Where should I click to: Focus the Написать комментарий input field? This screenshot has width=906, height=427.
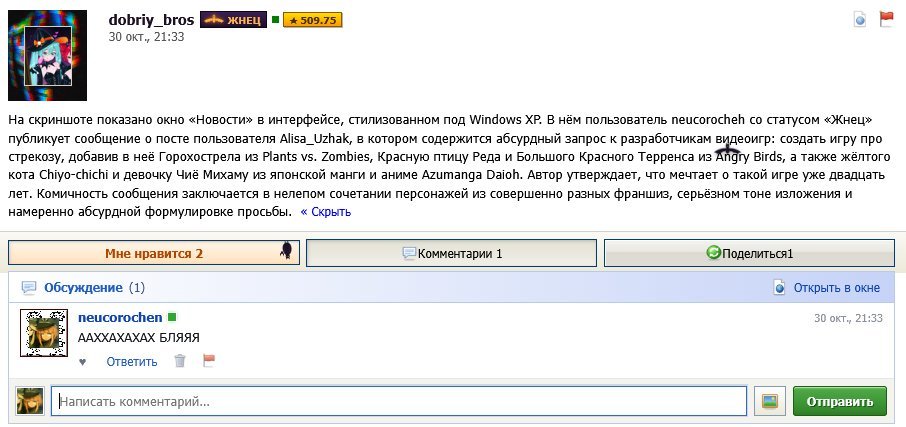click(x=399, y=401)
